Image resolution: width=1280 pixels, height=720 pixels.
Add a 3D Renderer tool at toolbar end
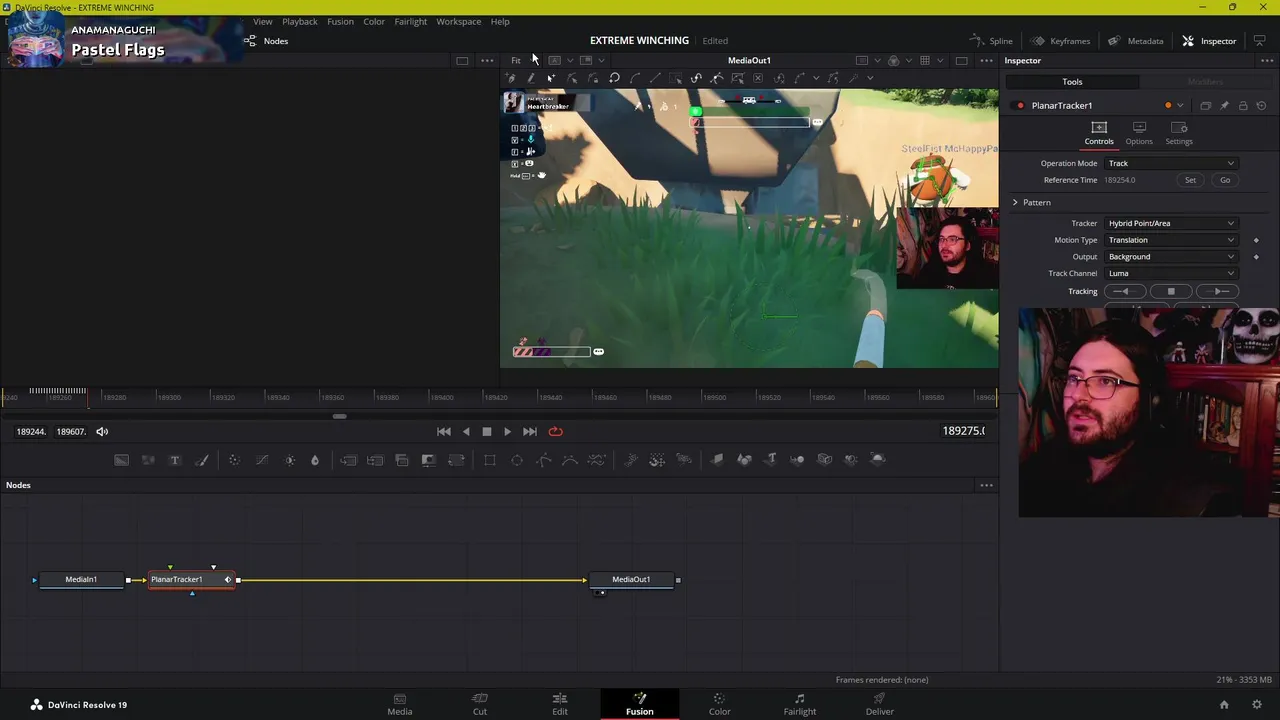[878, 460]
